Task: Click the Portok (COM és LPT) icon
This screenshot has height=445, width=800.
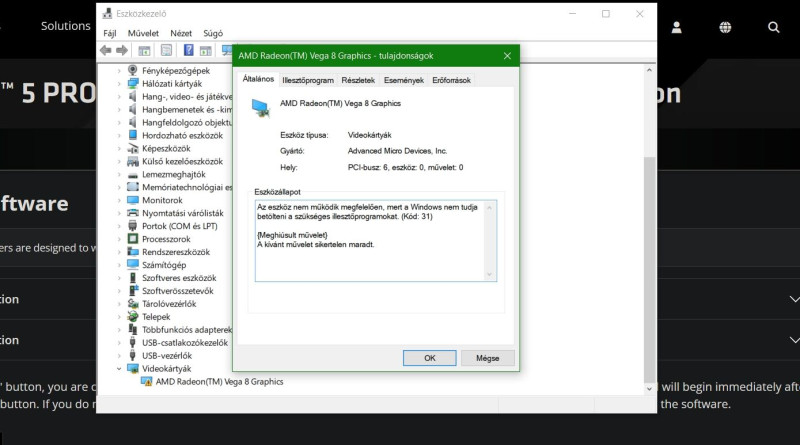Action: (133, 226)
